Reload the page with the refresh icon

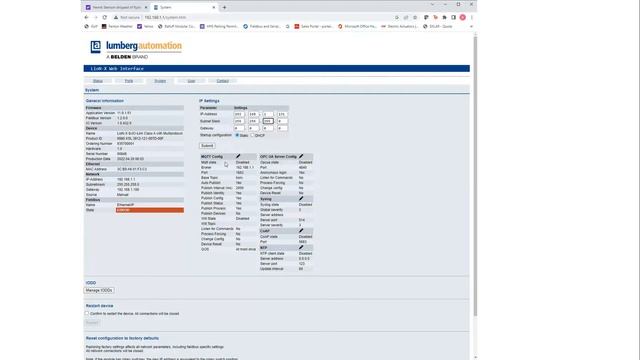pyautogui.click(x=104, y=18)
